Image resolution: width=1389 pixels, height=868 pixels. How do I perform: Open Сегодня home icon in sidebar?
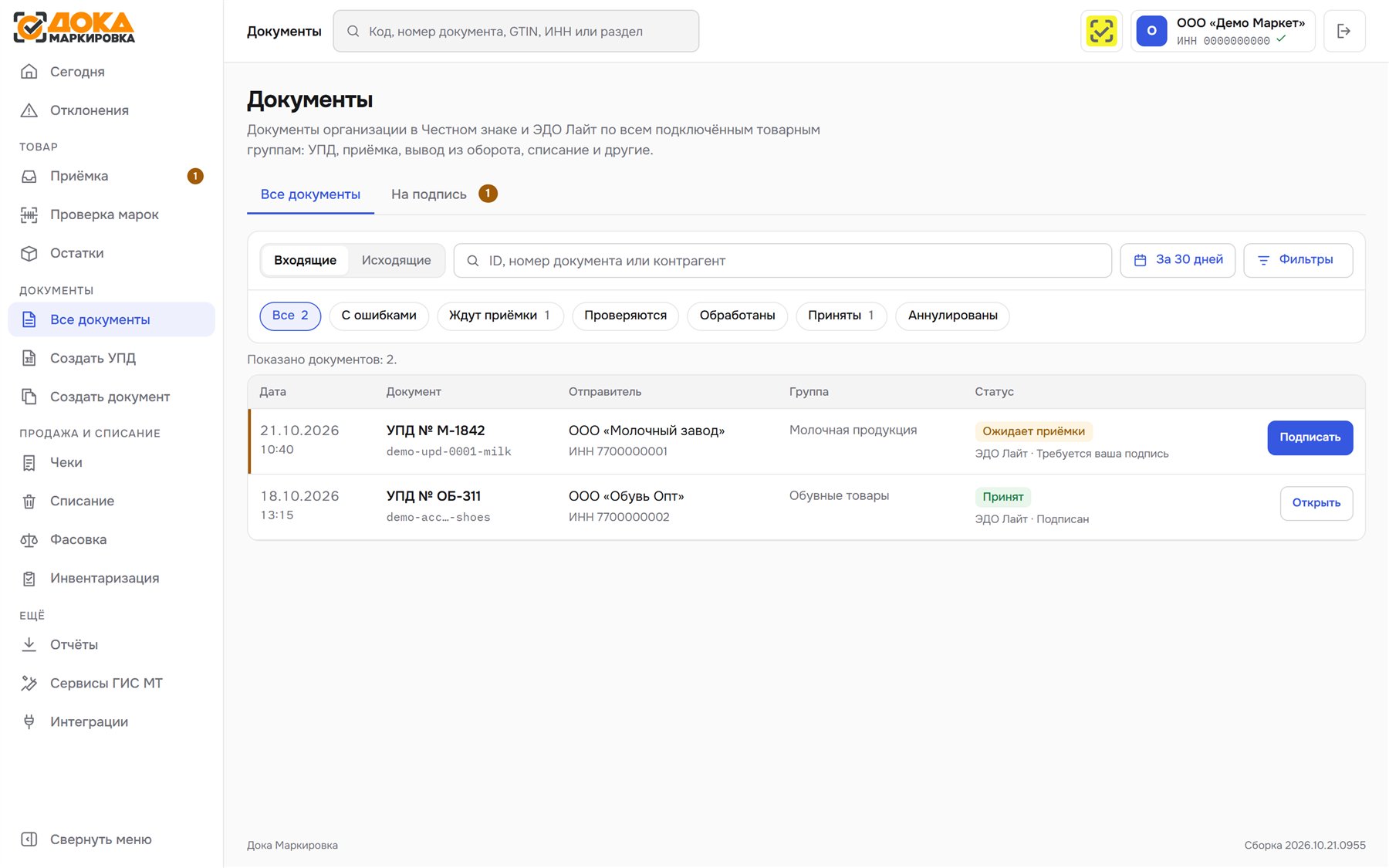coord(29,72)
